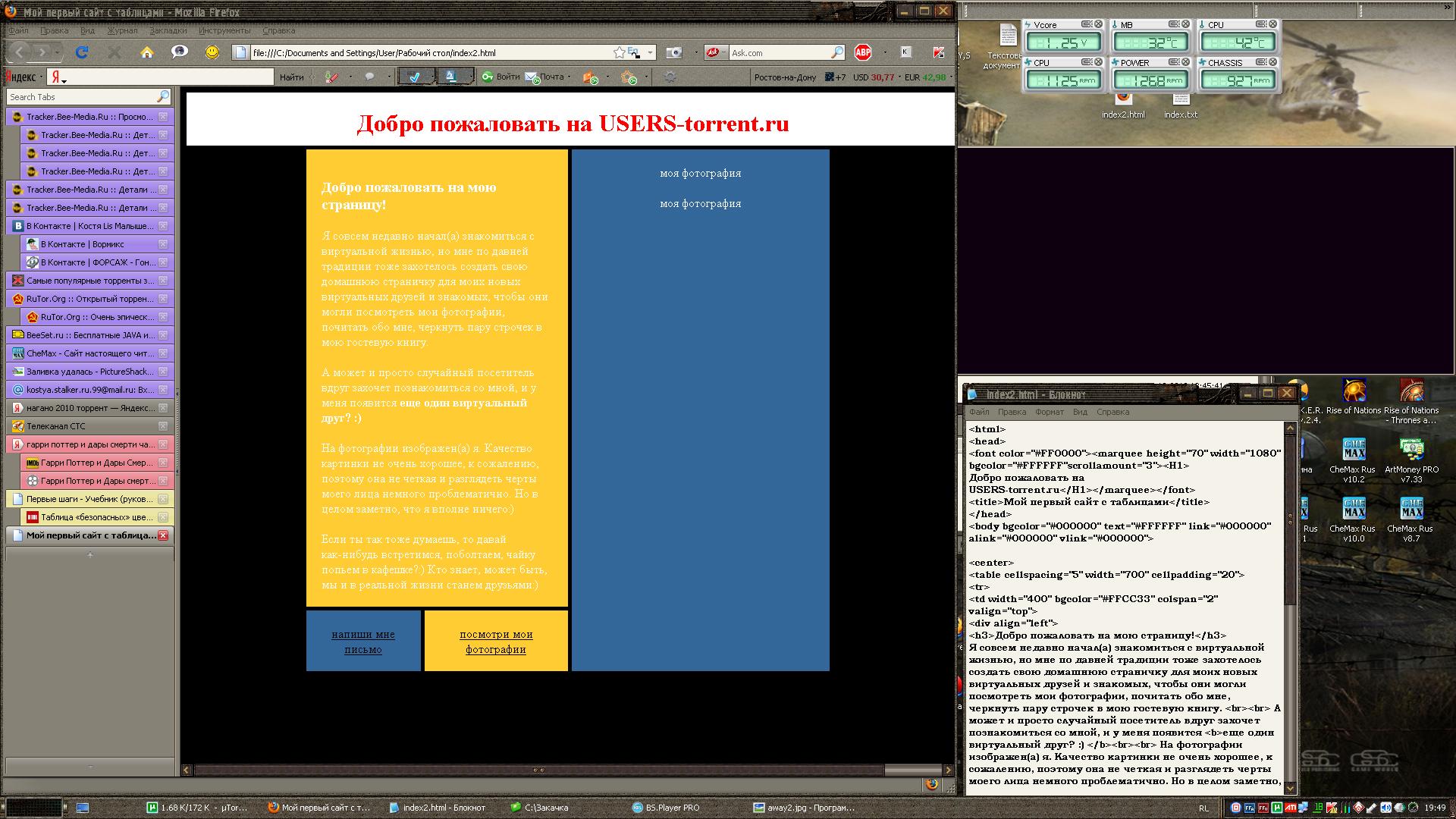This screenshot has height=819, width=1456.
Task: Click the search magnifier in Ask.com box
Action: (x=836, y=52)
